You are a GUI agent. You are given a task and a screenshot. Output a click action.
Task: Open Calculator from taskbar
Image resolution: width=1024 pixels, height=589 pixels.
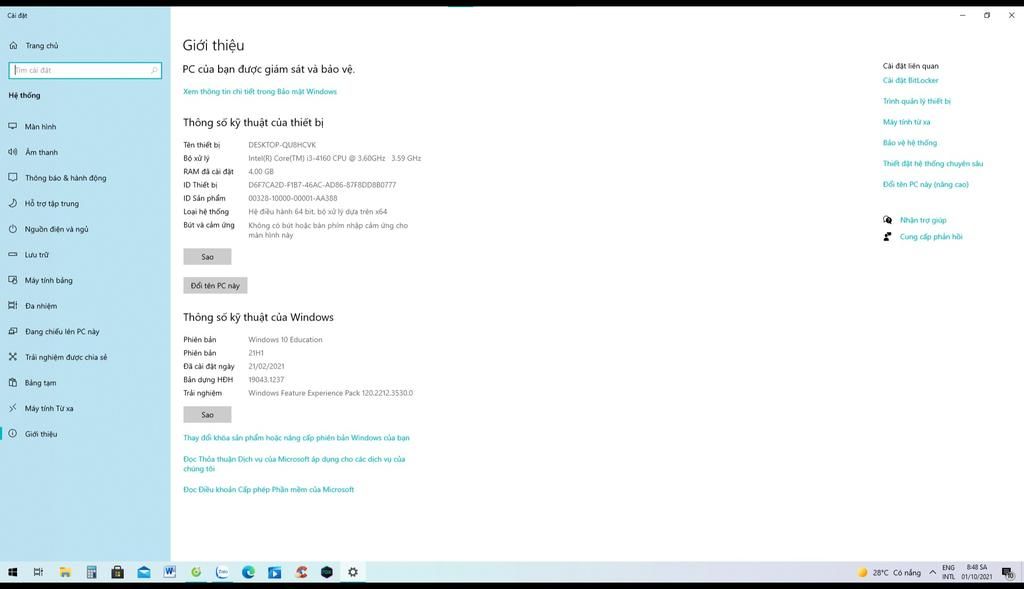(x=91, y=572)
